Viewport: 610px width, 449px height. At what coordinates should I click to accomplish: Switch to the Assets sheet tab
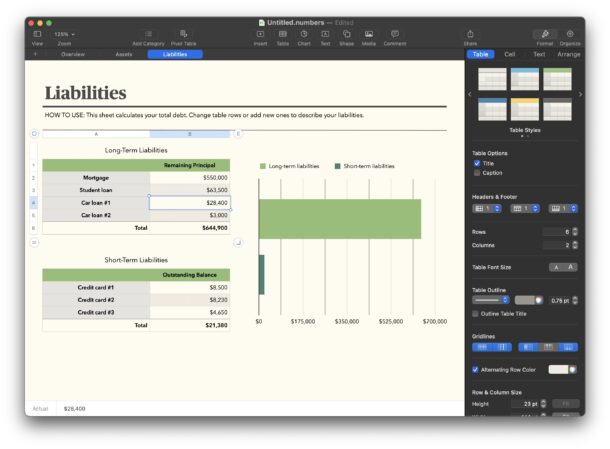(124, 54)
